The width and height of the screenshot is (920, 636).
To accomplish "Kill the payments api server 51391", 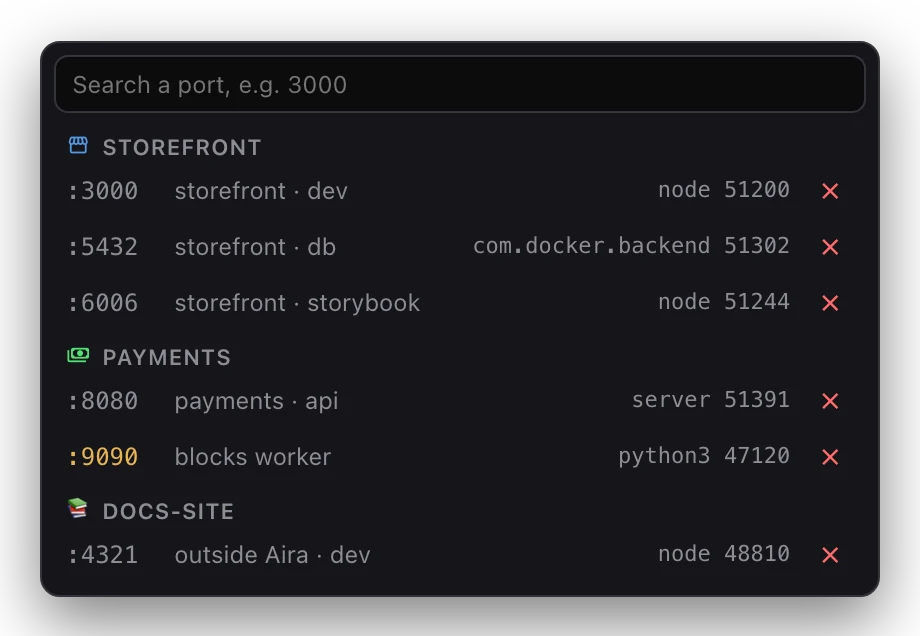I will 830,401.
